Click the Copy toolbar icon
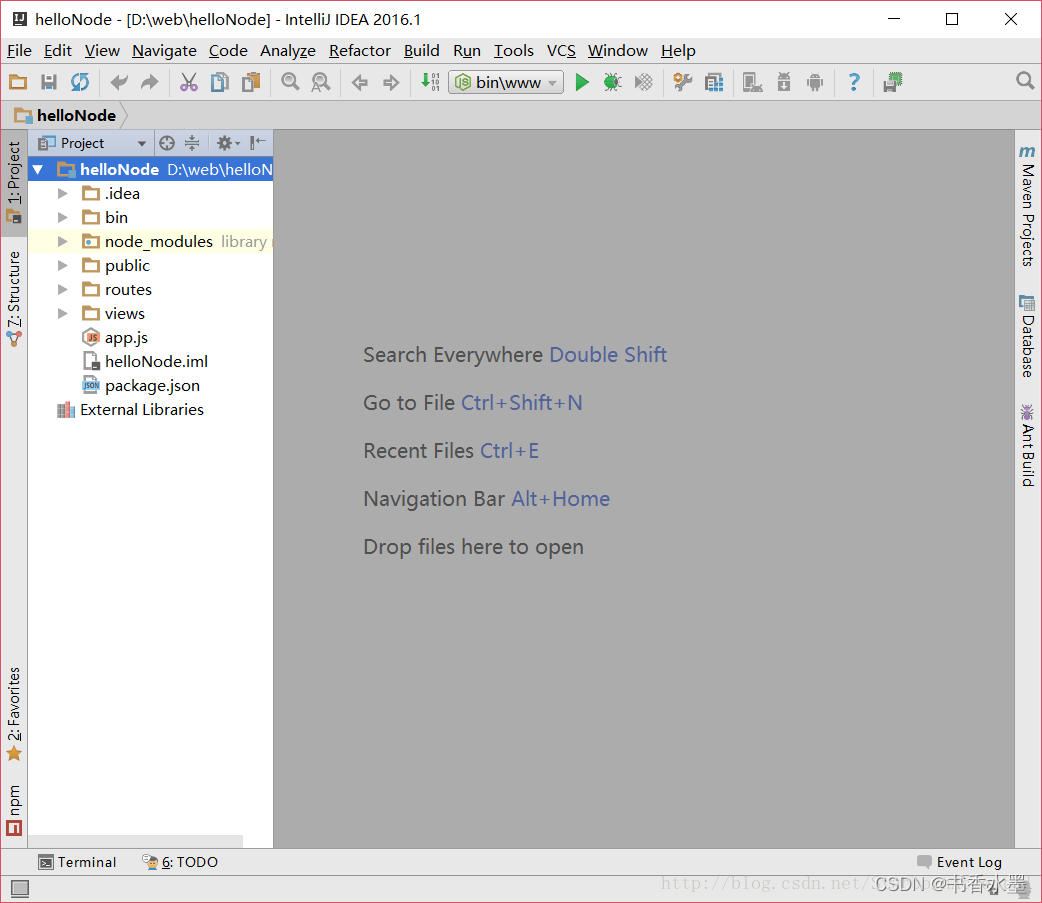 coord(219,82)
